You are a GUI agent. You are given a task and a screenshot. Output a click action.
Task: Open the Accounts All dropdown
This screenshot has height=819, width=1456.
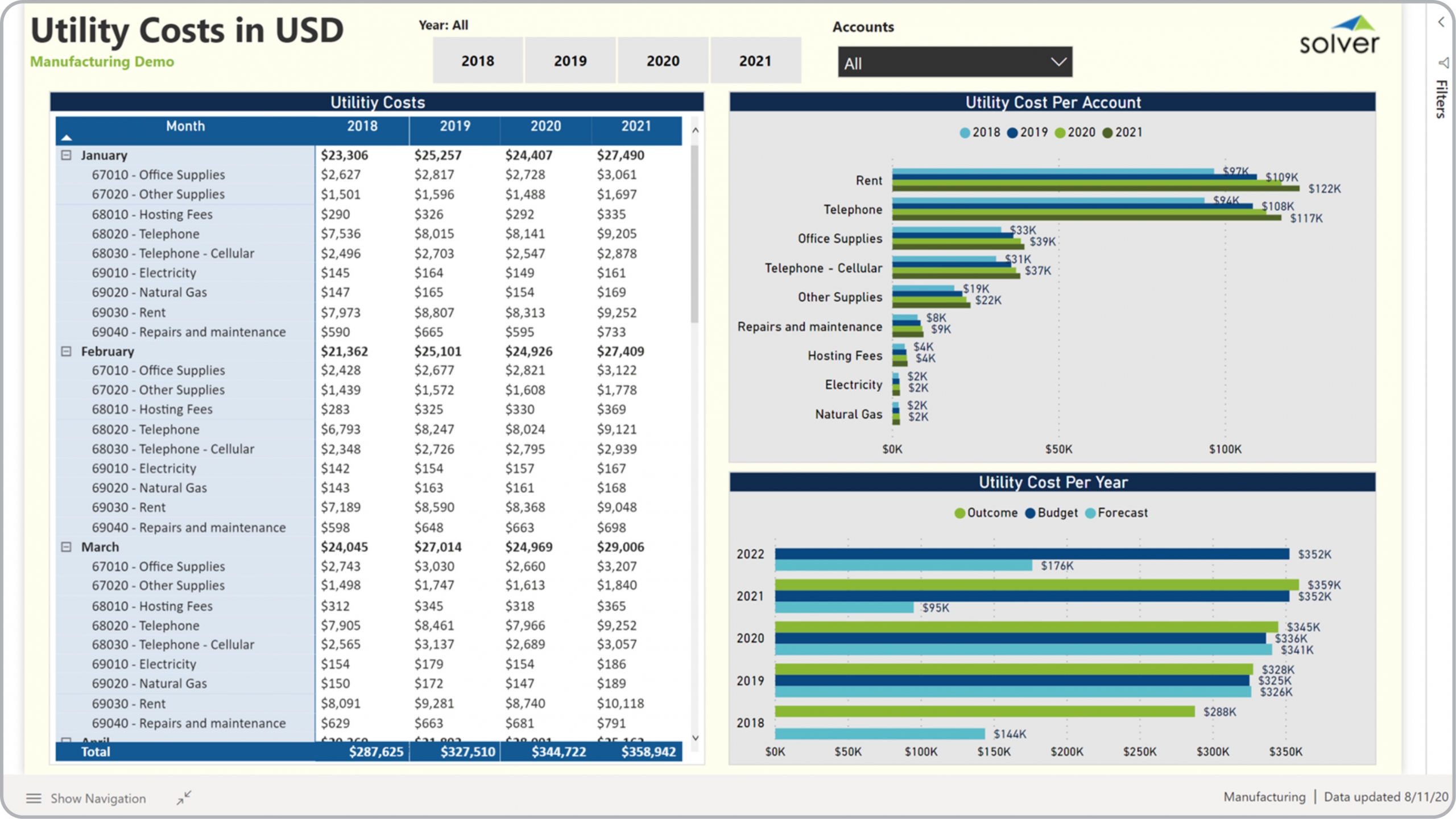[x=954, y=62]
